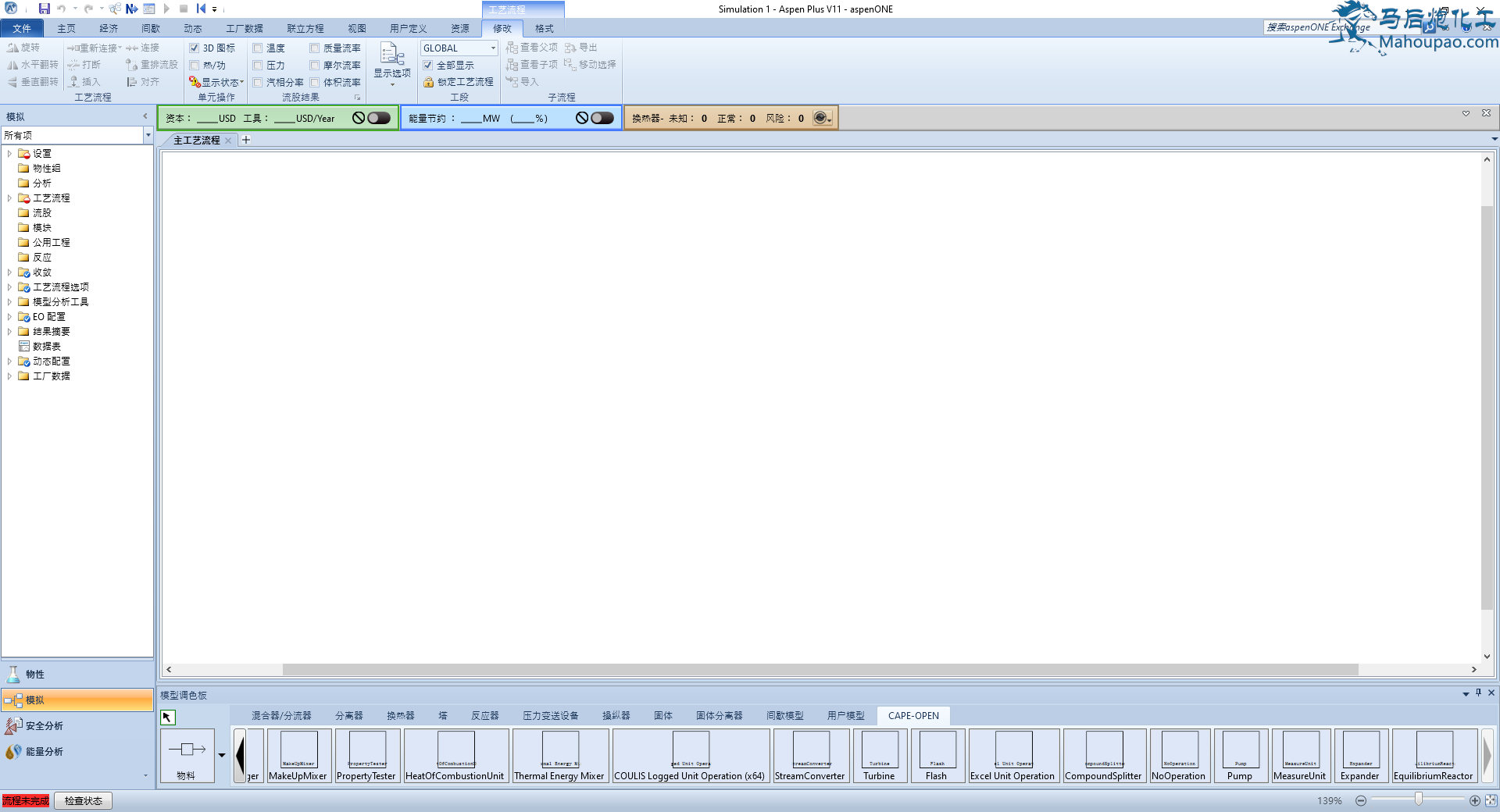
Task: Pick the Pump model from palette
Action: click(1240, 750)
